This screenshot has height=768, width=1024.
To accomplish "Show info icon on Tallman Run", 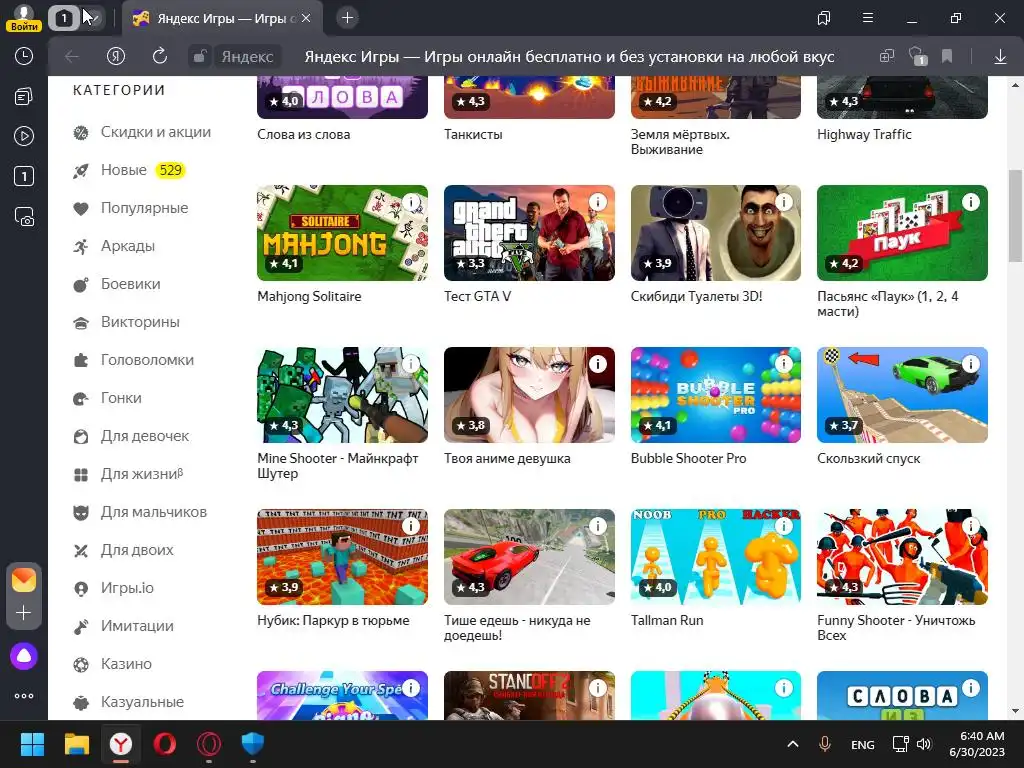I will click(x=784, y=526).
